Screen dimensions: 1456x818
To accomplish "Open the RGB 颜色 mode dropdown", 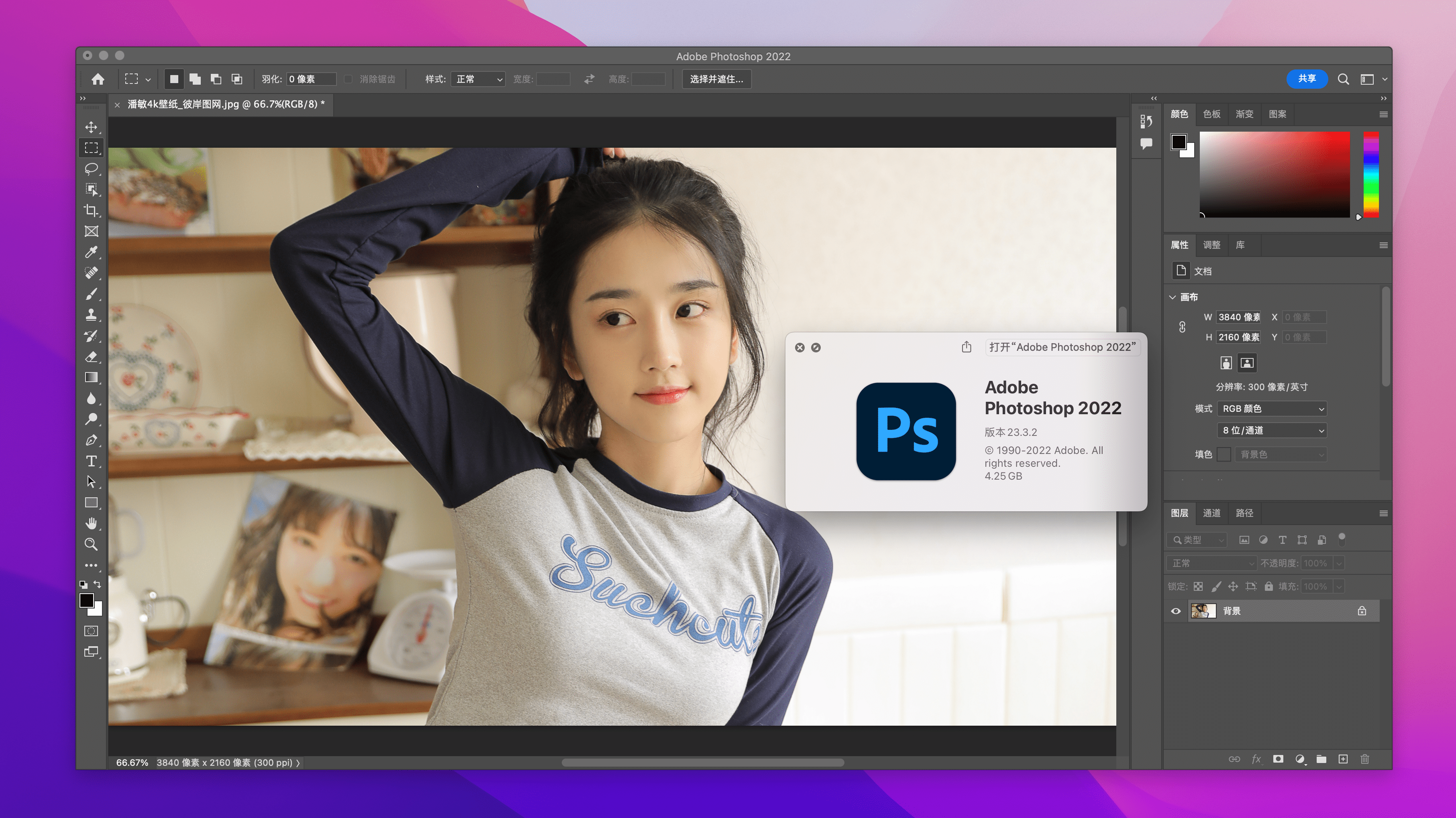I will (1272, 409).
